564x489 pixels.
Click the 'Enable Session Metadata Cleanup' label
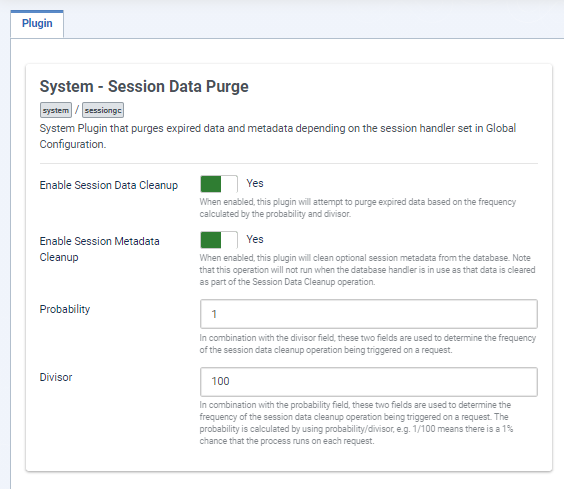coord(99,249)
